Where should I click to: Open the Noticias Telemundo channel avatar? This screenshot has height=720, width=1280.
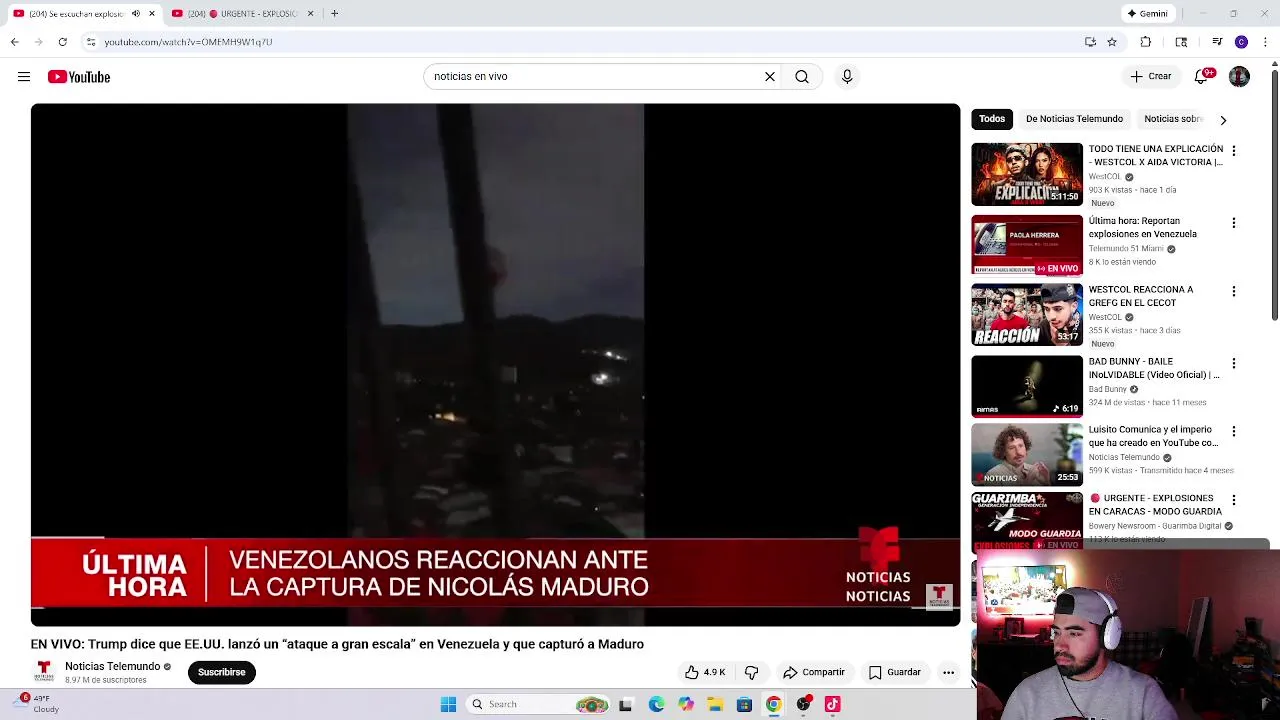[x=44, y=671]
